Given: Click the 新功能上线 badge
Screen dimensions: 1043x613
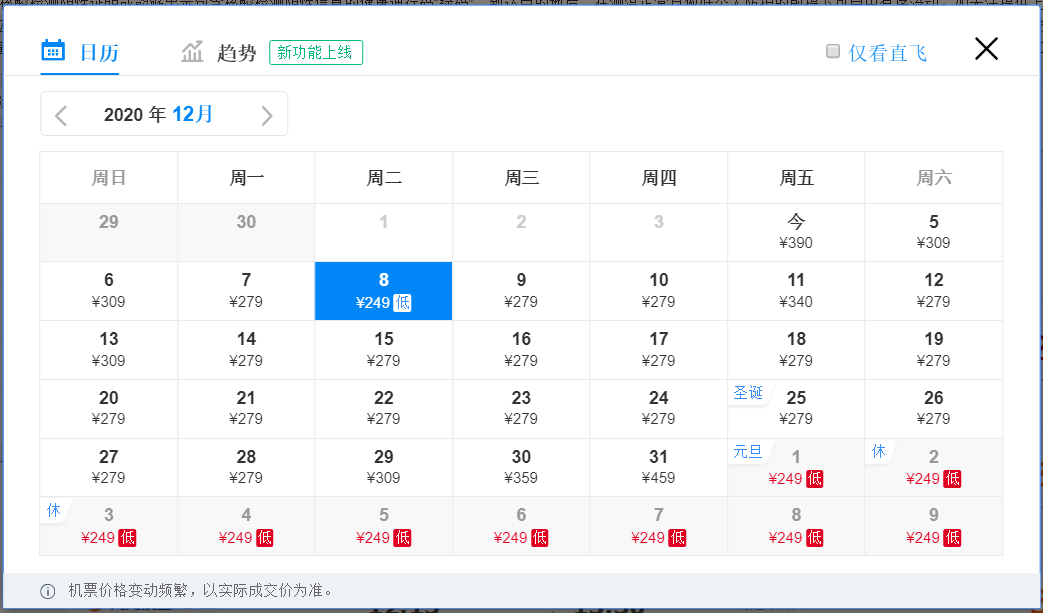Looking at the screenshot, I should (316, 53).
